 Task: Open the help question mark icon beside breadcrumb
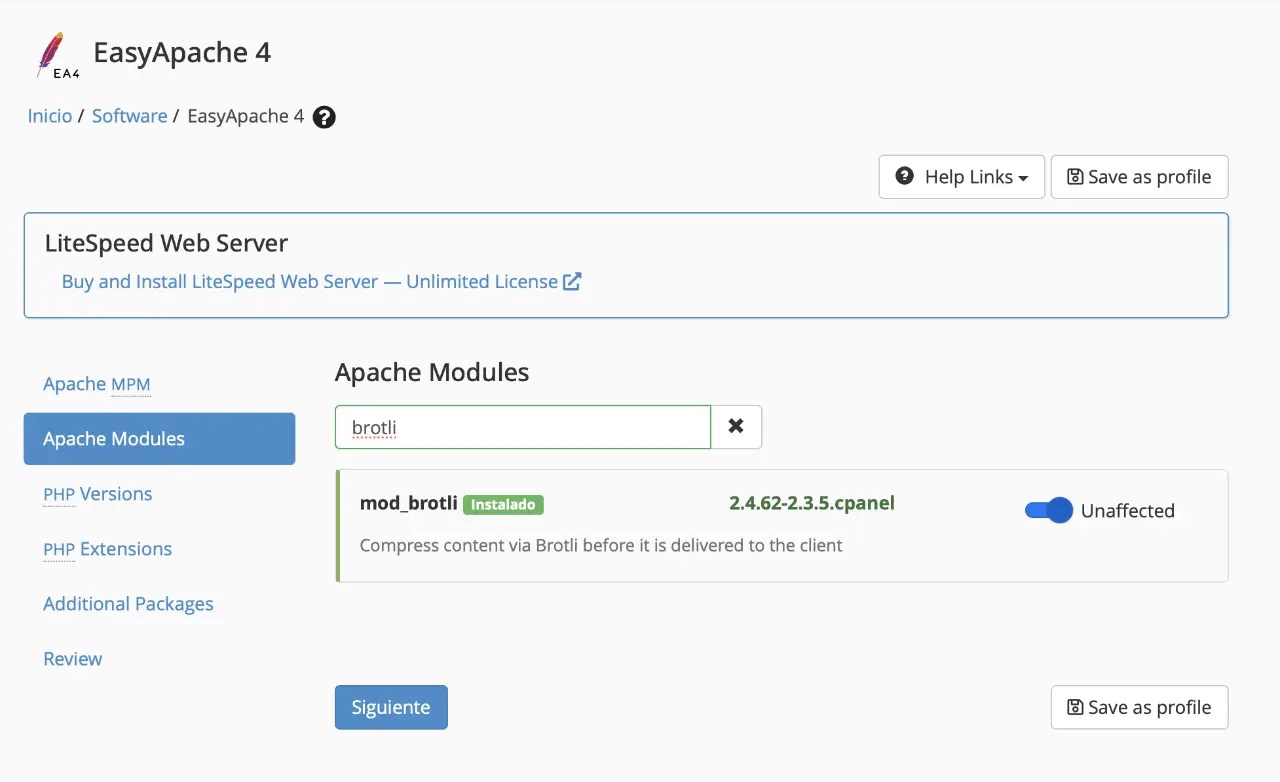click(x=324, y=117)
